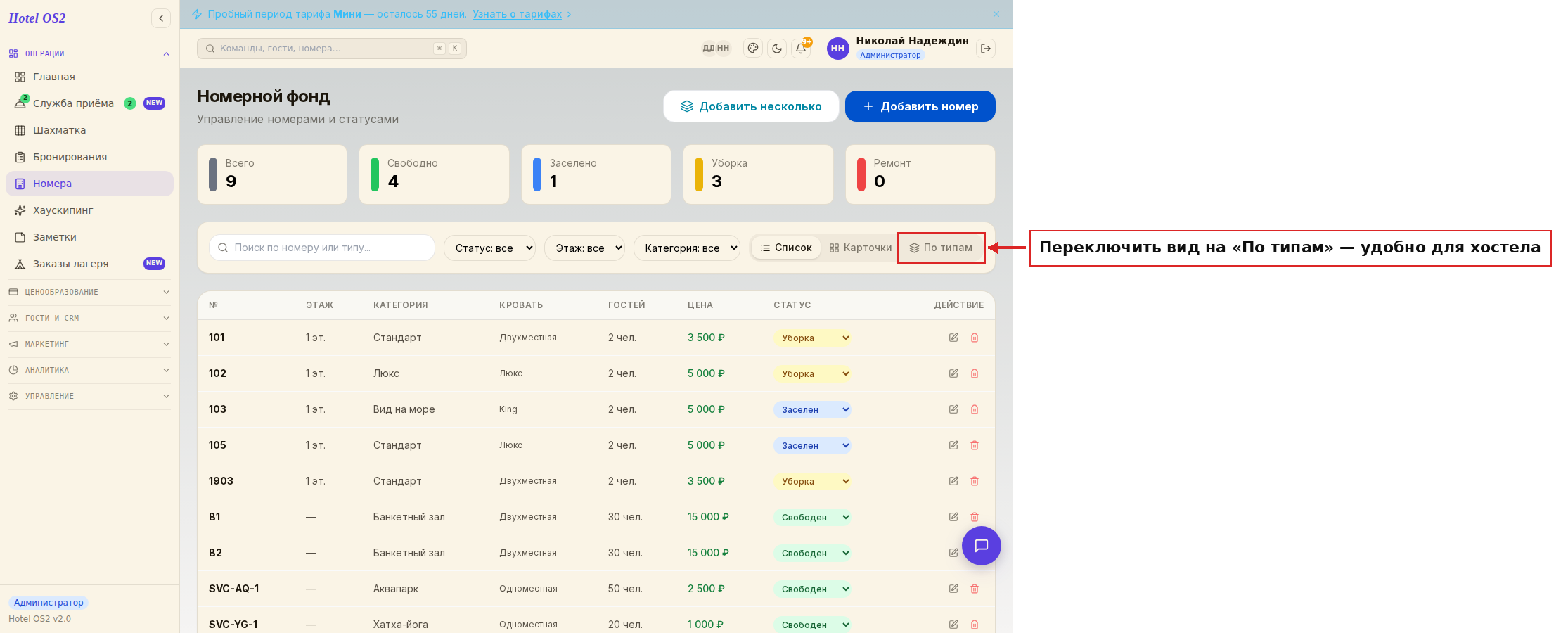The width and height of the screenshot is (1568, 633).
Task: Delete room SVC-AQ-1
Action: click(x=975, y=589)
